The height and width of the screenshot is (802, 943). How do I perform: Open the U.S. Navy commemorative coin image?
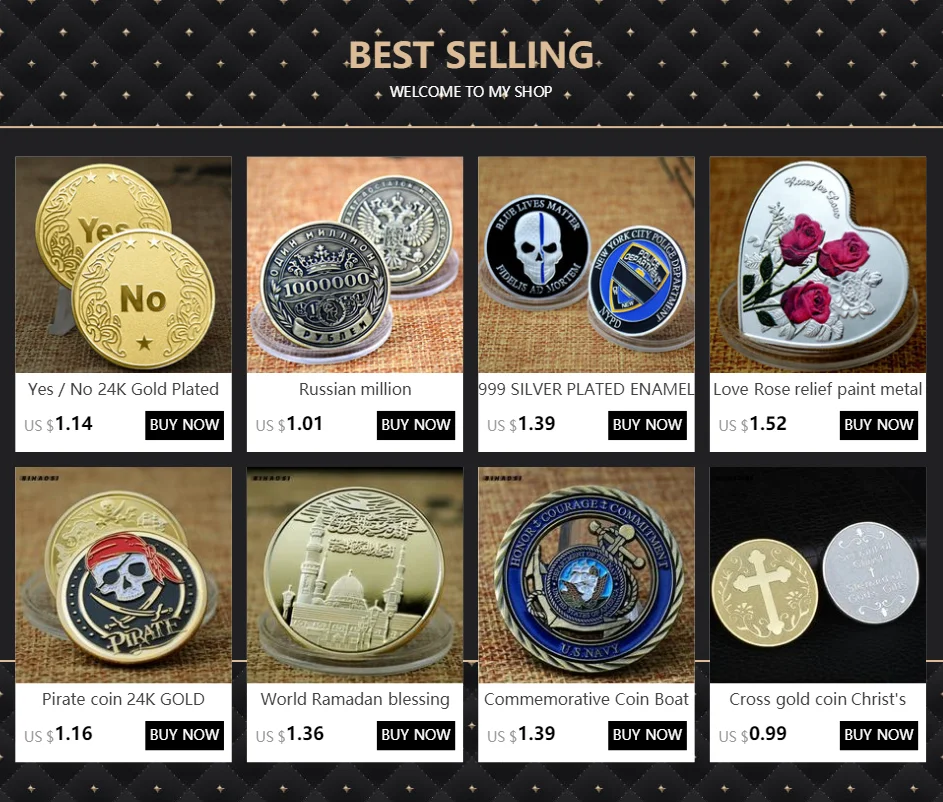pyautogui.click(x=586, y=575)
